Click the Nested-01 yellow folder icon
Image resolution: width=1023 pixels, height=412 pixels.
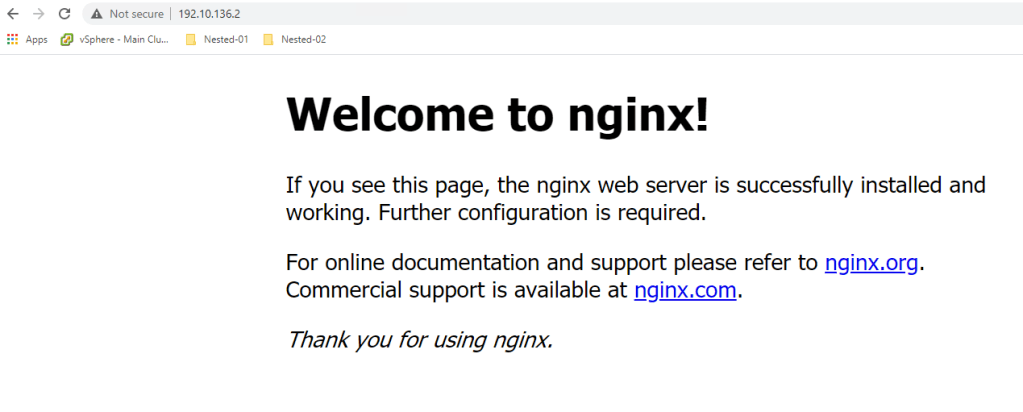191,40
